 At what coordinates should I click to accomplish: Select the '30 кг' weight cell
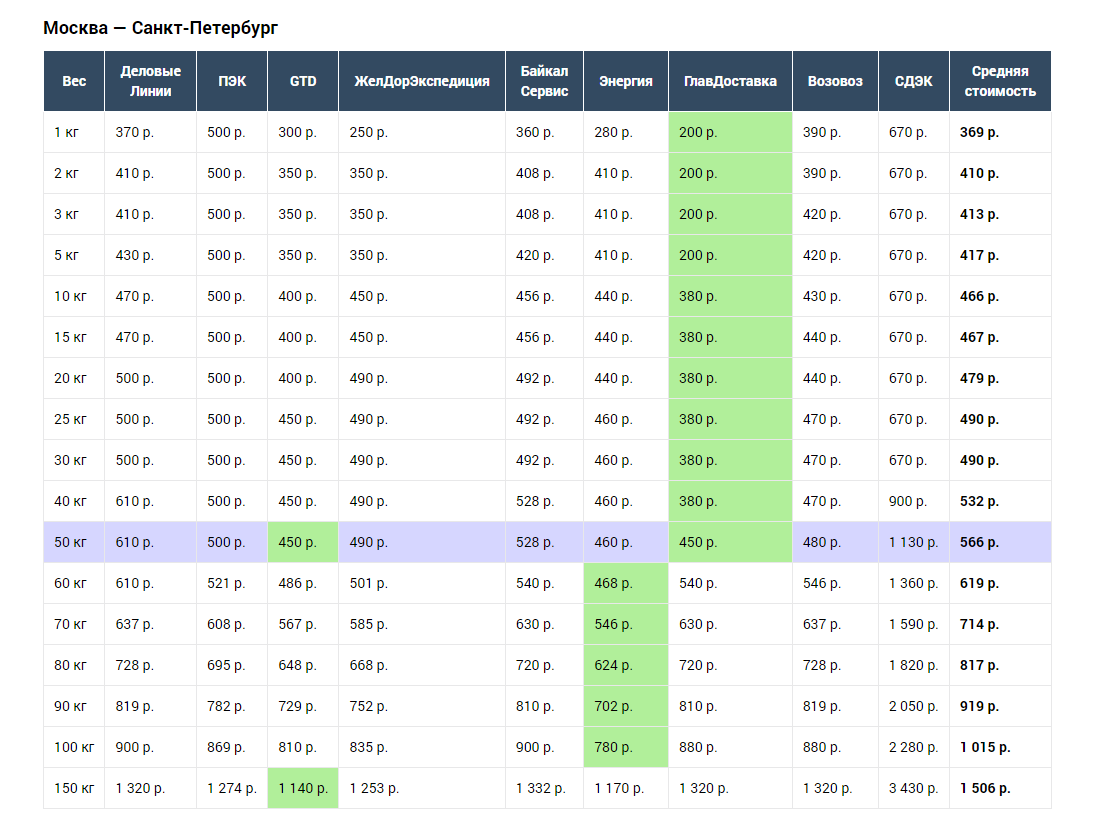74,460
